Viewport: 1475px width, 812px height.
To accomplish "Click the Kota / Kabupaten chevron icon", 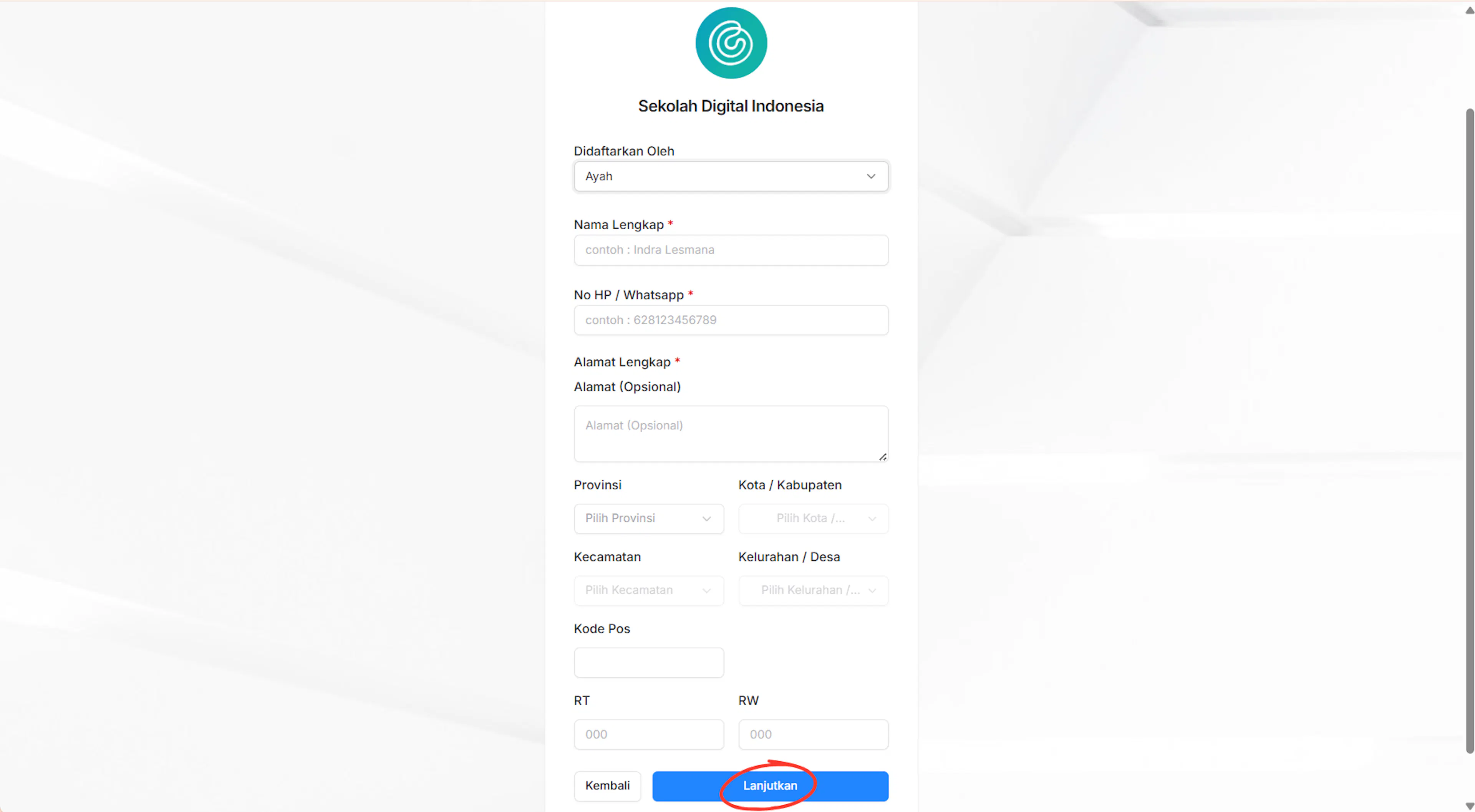I will tap(872, 519).
